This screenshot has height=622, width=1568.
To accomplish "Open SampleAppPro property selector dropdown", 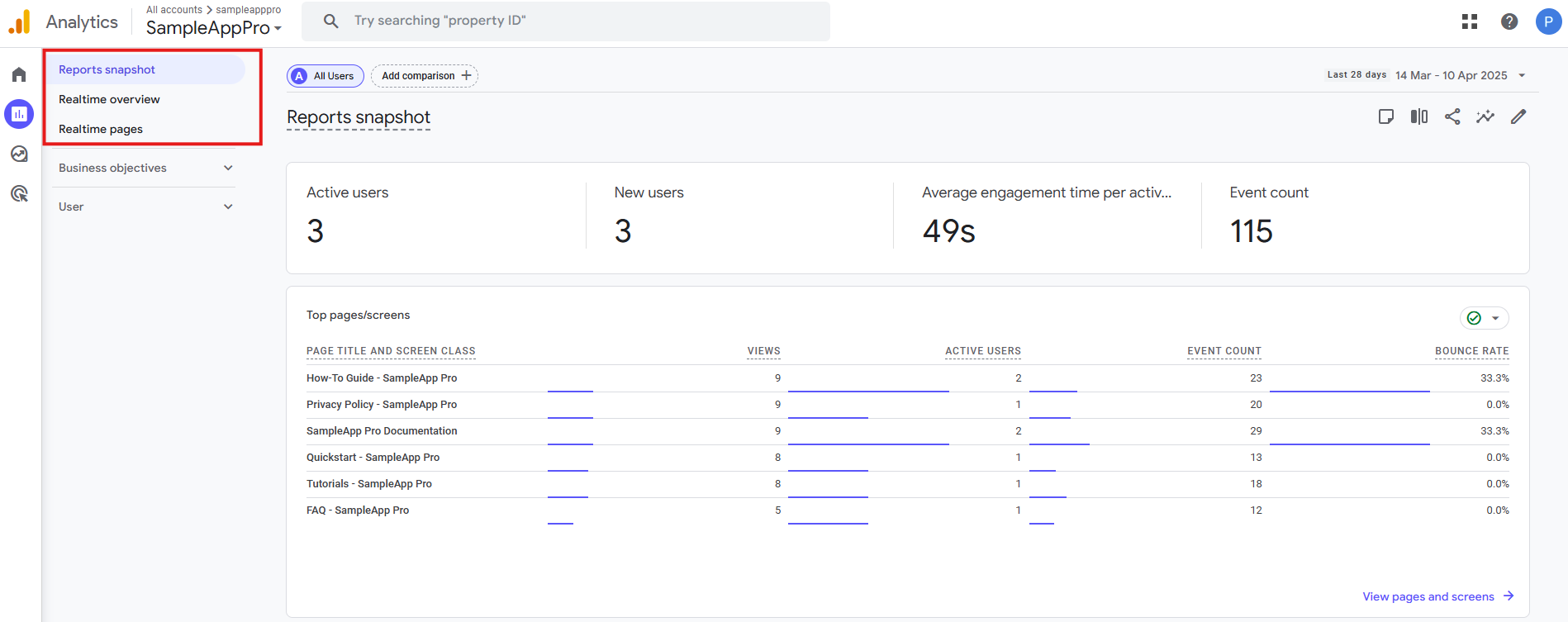I will (214, 28).
